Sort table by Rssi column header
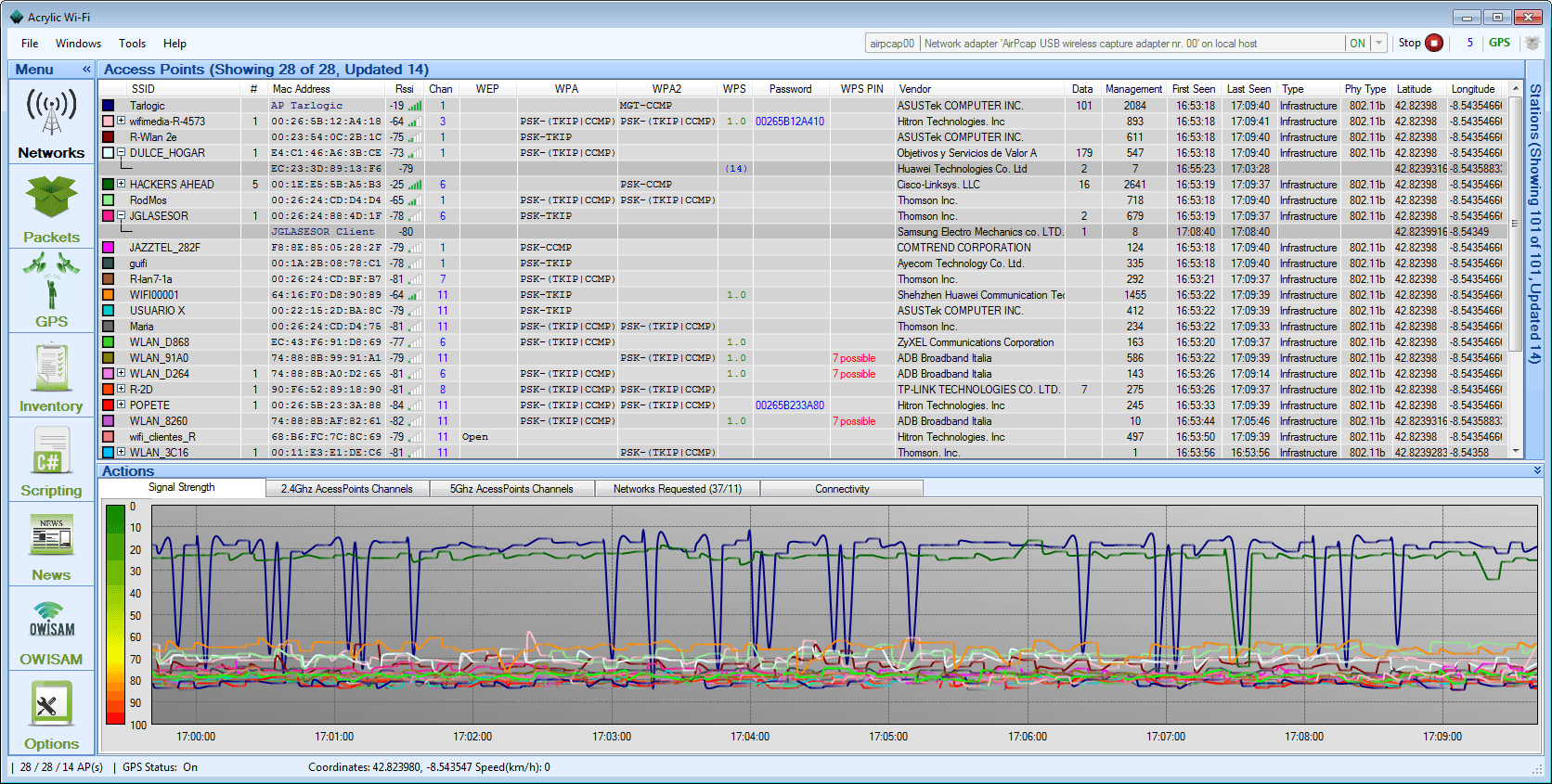 click(x=405, y=89)
